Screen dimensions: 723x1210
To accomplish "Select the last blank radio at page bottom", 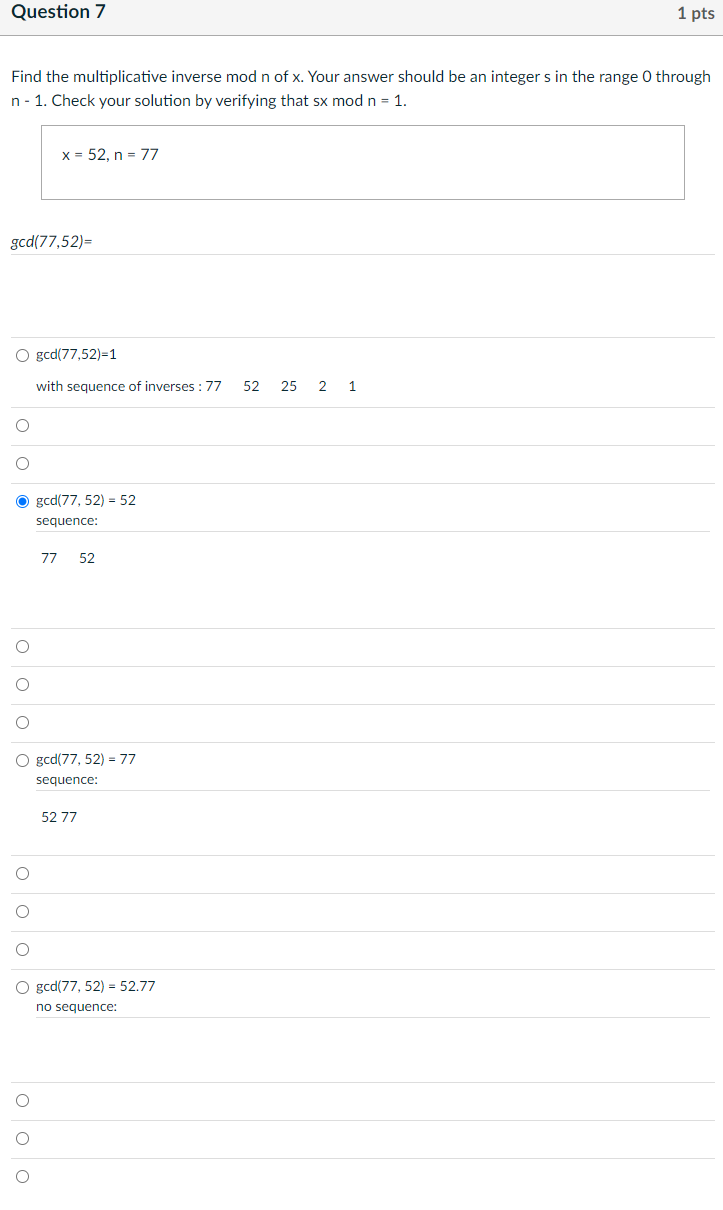I will coord(22,1176).
